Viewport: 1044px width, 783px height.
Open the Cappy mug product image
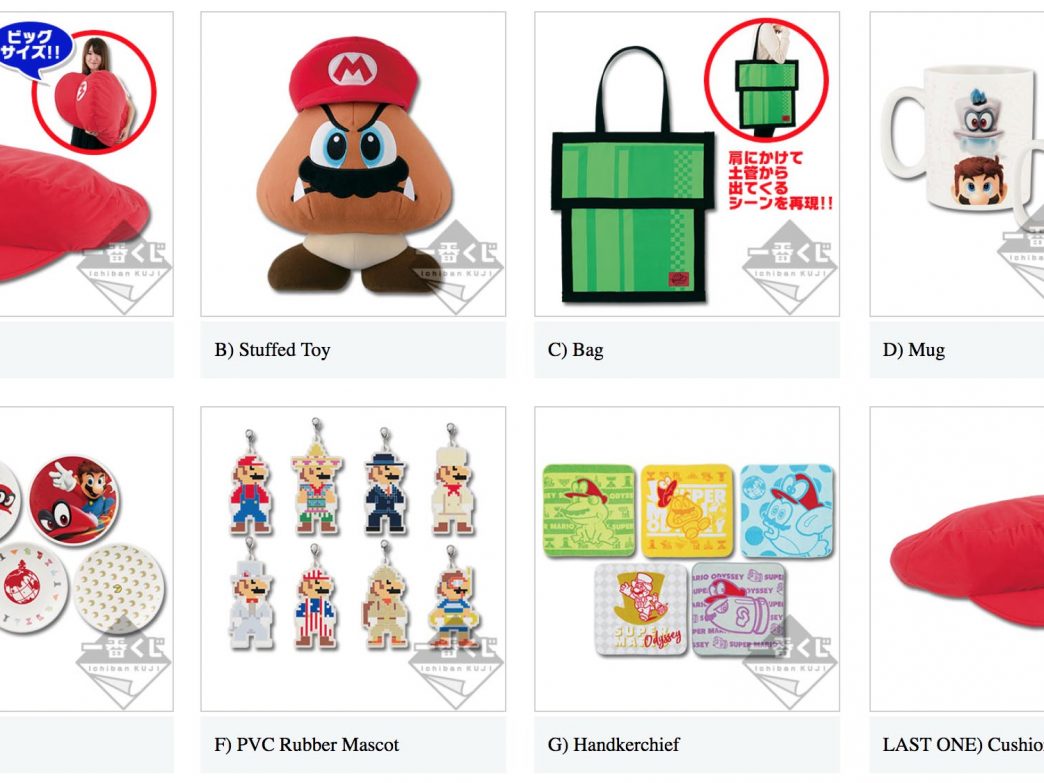[957, 164]
